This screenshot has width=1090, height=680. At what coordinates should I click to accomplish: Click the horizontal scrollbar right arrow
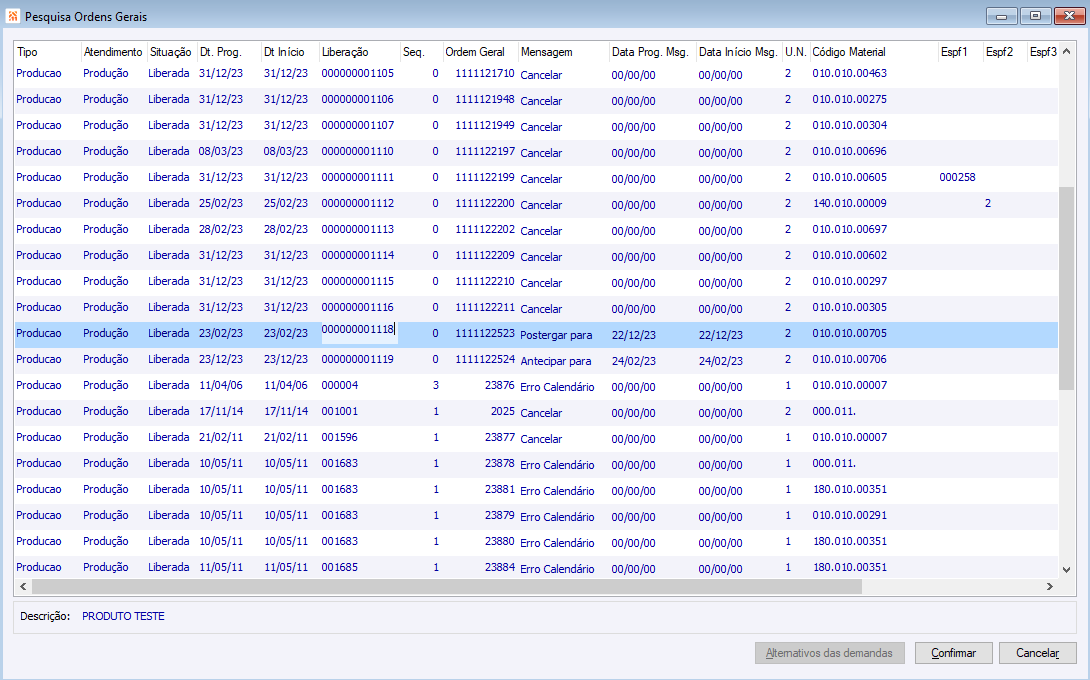[1050, 587]
